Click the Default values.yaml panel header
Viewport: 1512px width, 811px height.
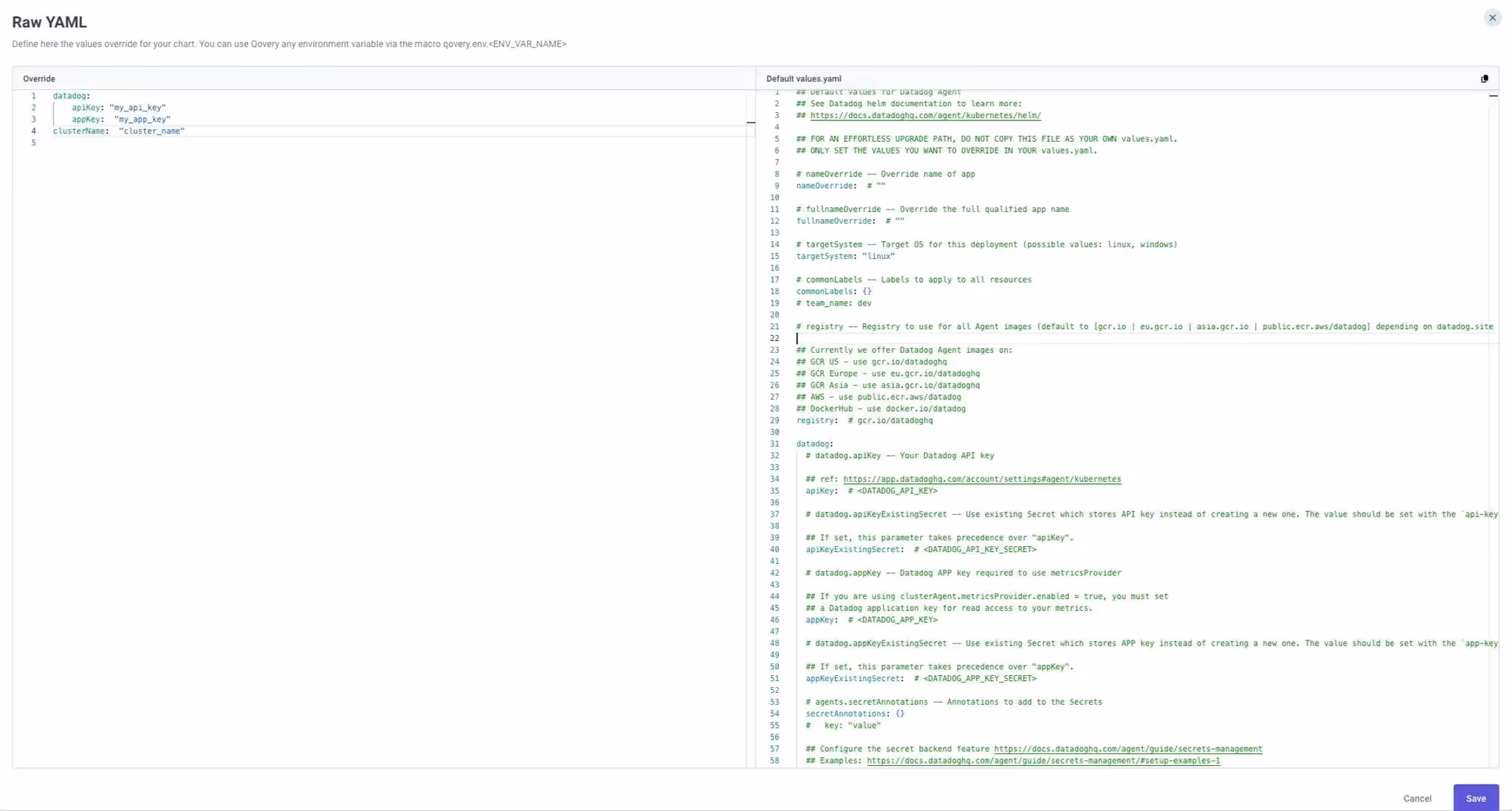[x=803, y=79]
